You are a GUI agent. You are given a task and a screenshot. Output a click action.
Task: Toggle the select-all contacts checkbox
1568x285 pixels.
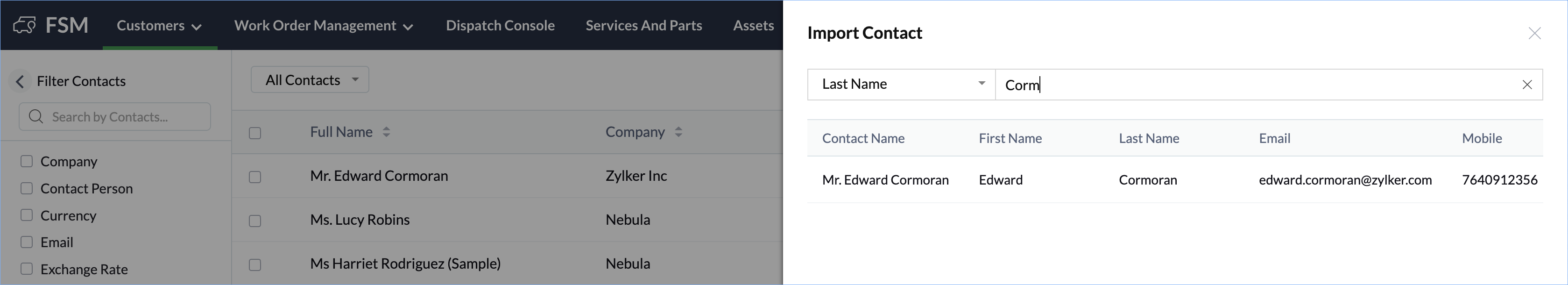(x=255, y=133)
